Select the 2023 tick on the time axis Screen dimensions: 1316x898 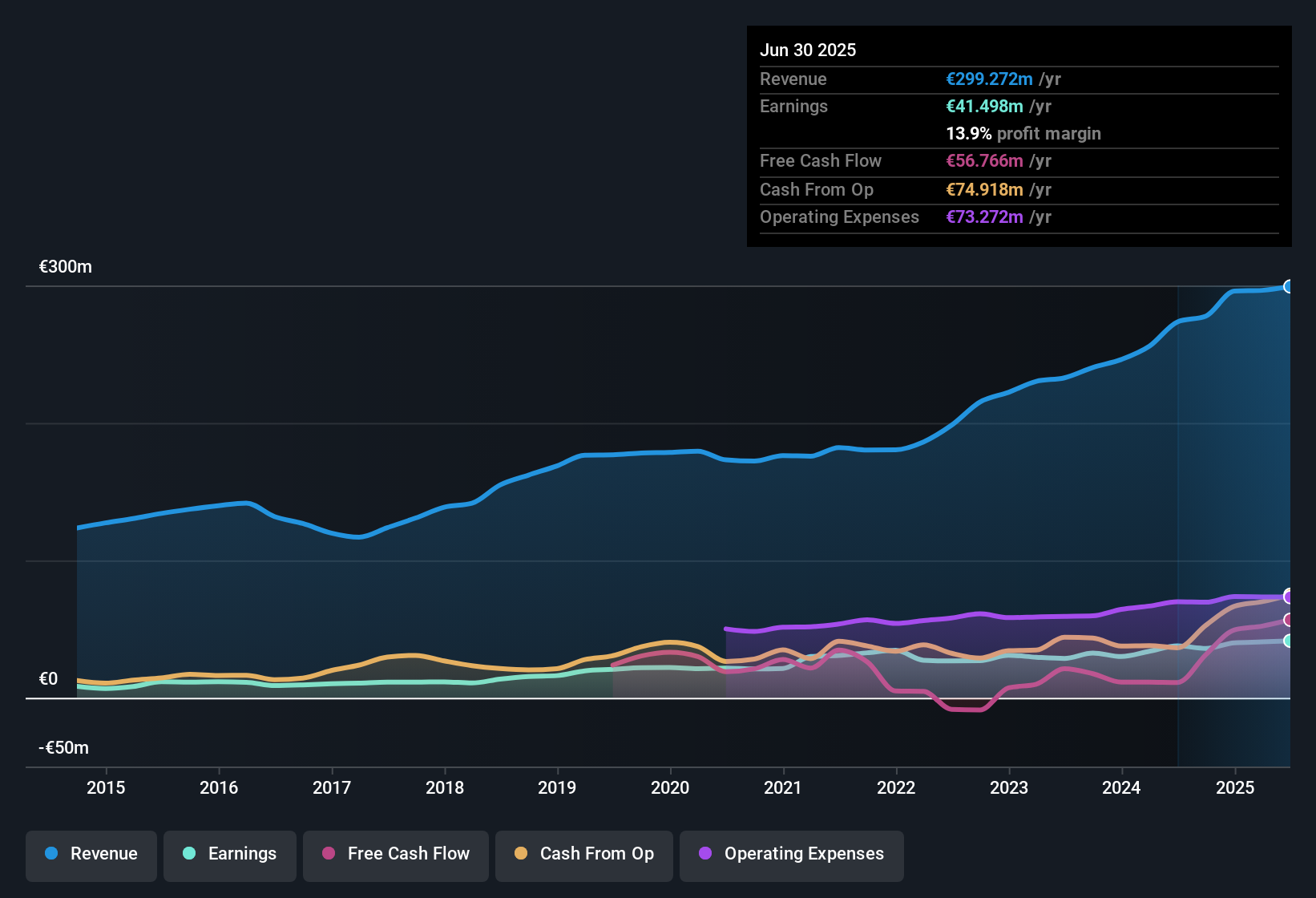(1009, 787)
